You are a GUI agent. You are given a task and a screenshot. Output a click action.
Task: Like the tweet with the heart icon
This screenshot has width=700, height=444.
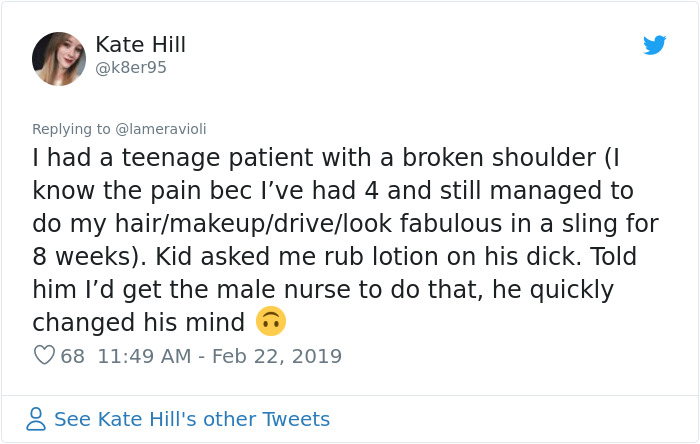tap(44, 355)
